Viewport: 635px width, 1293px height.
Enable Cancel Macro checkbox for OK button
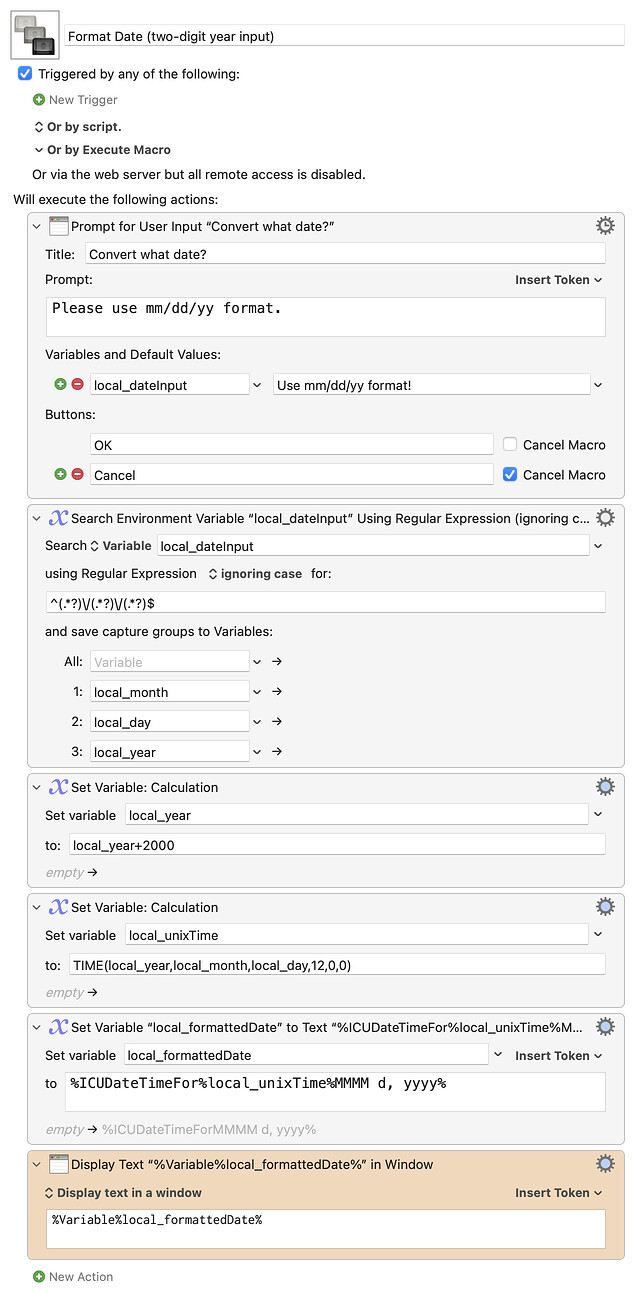pyautogui.click(x=510, y=444)
